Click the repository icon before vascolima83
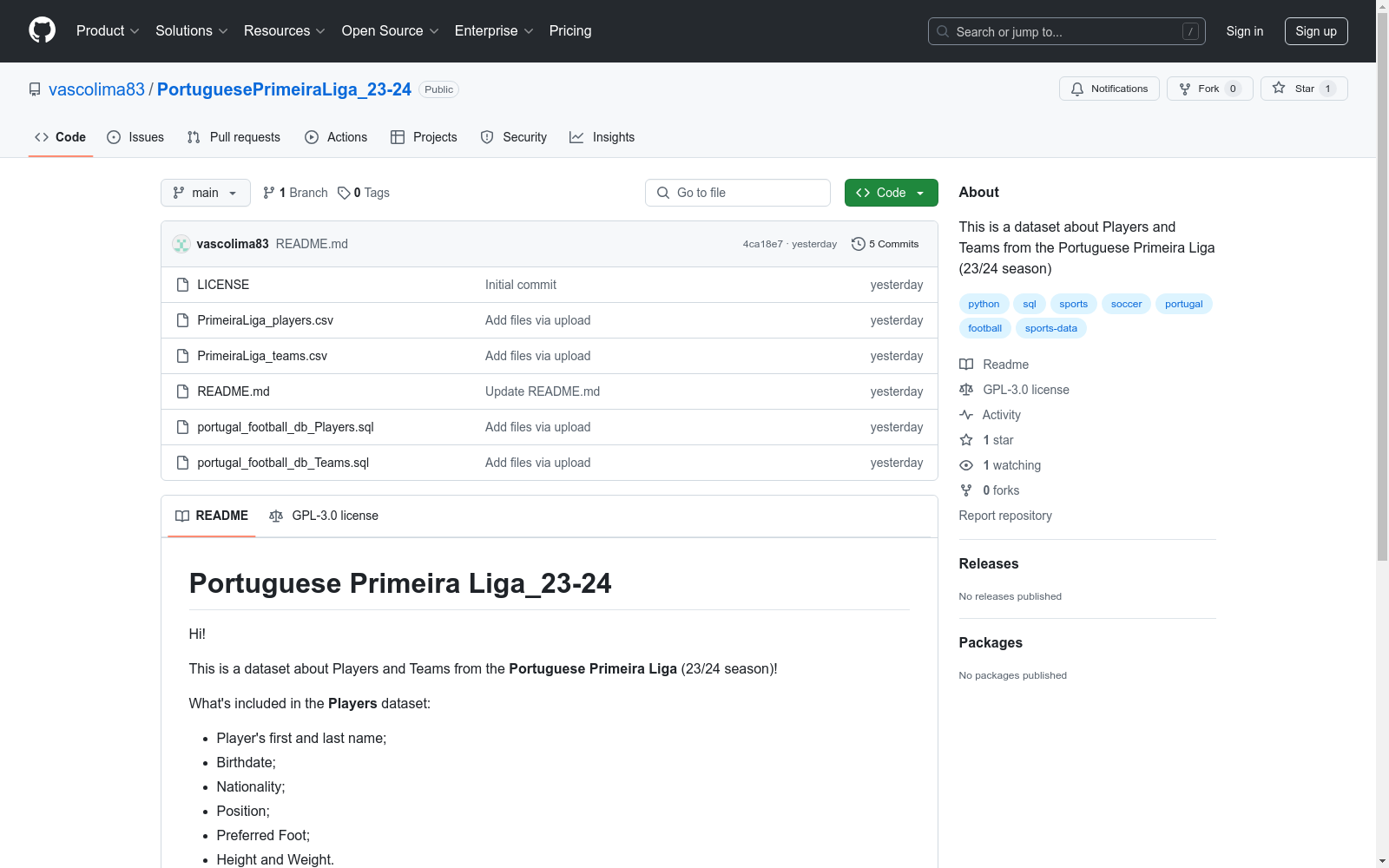The width and height of the screenshot is (1389, 868). click(35, 89)
